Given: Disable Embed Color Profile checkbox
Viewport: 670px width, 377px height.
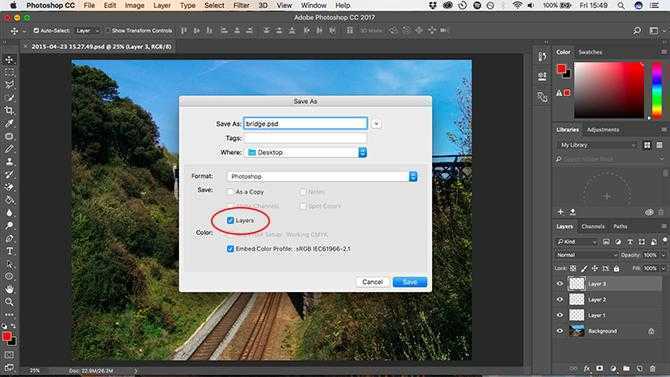Looking at the screenshot, I should 230,249.
